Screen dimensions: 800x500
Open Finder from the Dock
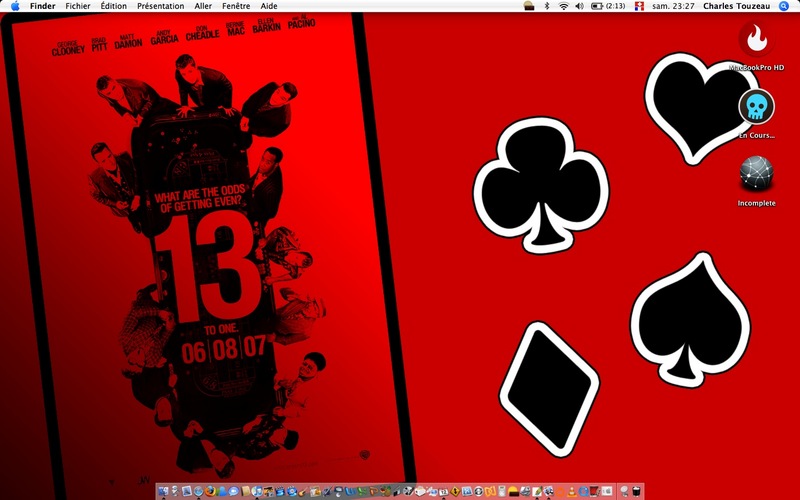(163, 491)
